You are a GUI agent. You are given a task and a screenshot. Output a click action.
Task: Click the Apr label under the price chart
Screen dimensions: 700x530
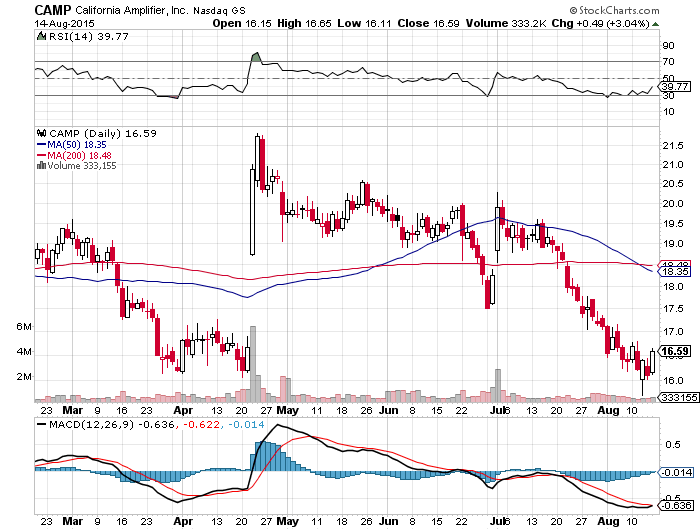tap(183, 410)
